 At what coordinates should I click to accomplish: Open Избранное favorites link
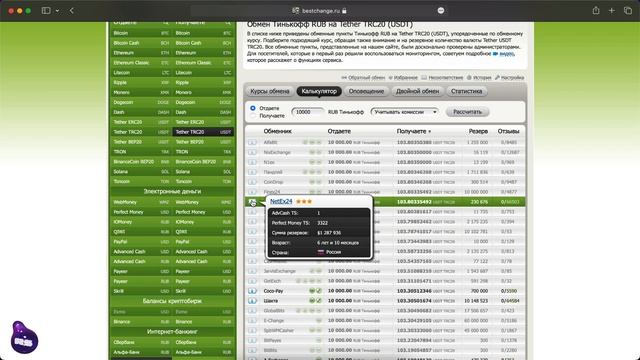tap(403, 78)
